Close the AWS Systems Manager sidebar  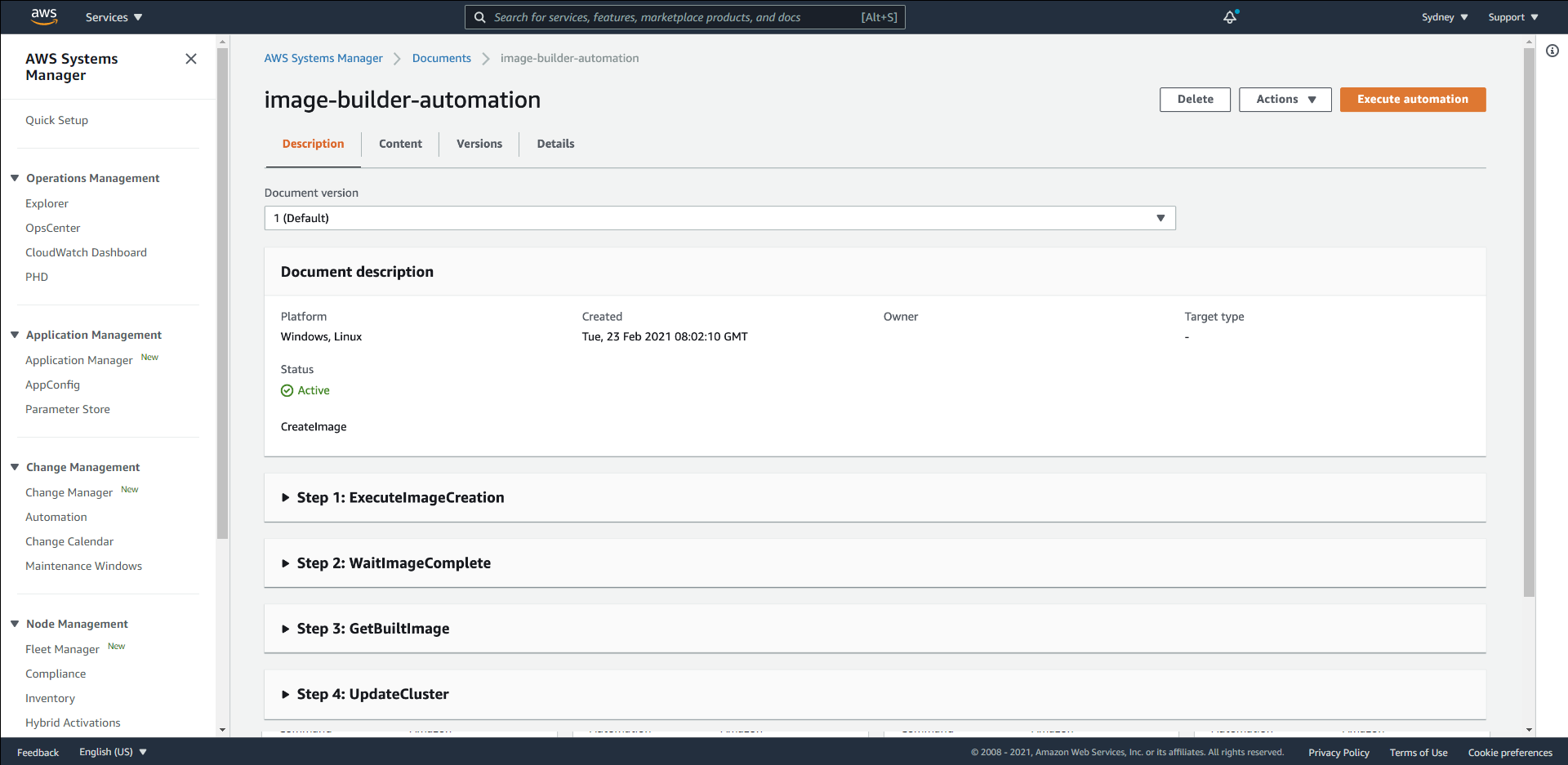tap(191, 59)
